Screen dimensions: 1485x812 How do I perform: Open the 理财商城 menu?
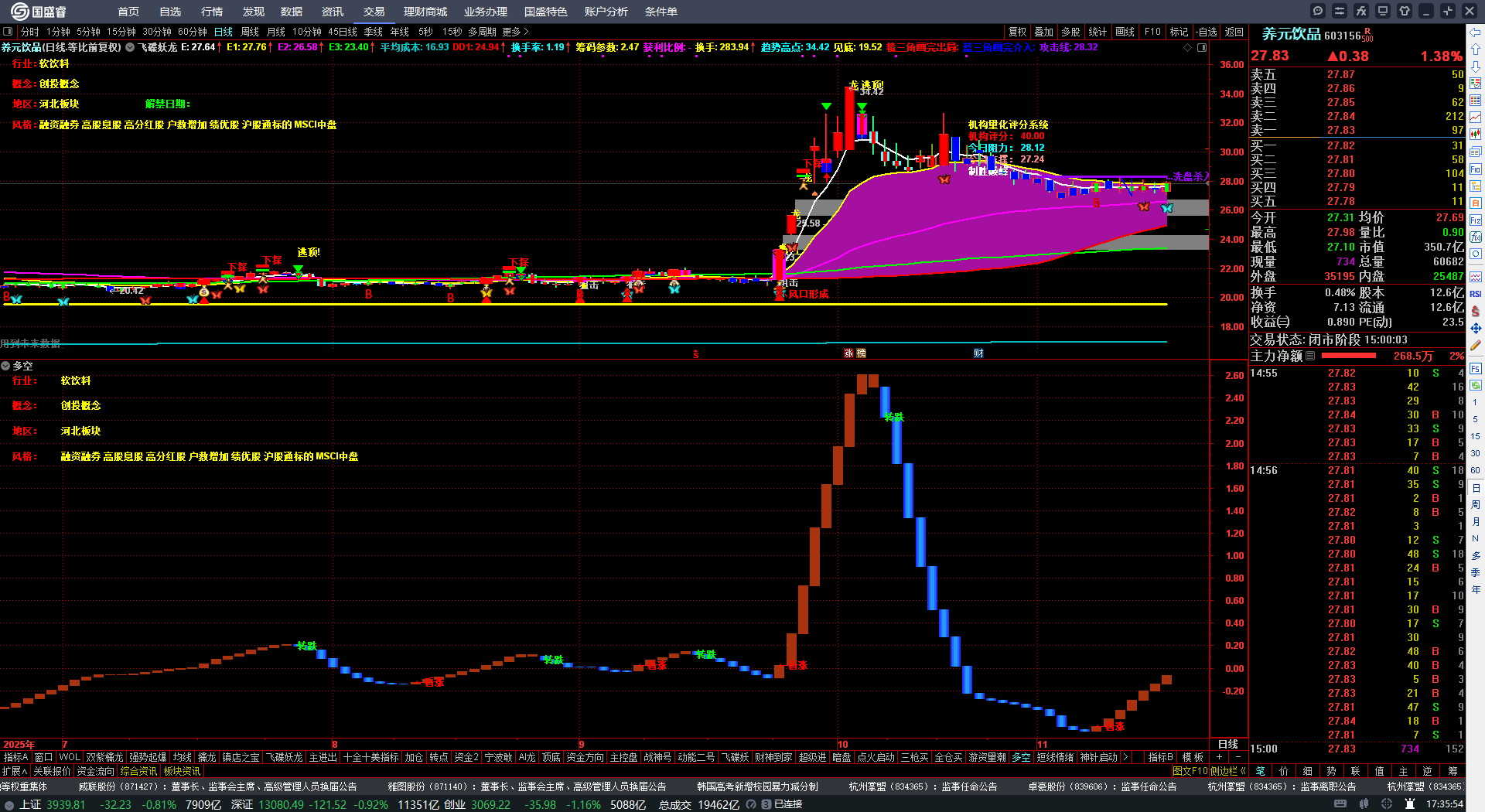click(x=425, y=12)
